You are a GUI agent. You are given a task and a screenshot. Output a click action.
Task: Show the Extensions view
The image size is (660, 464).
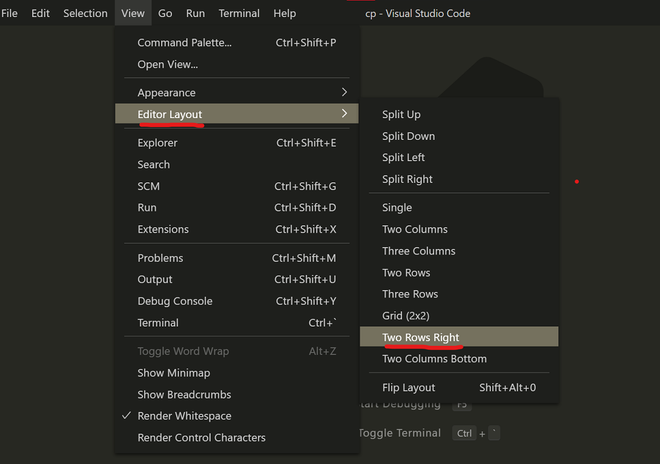click(237, 229)
